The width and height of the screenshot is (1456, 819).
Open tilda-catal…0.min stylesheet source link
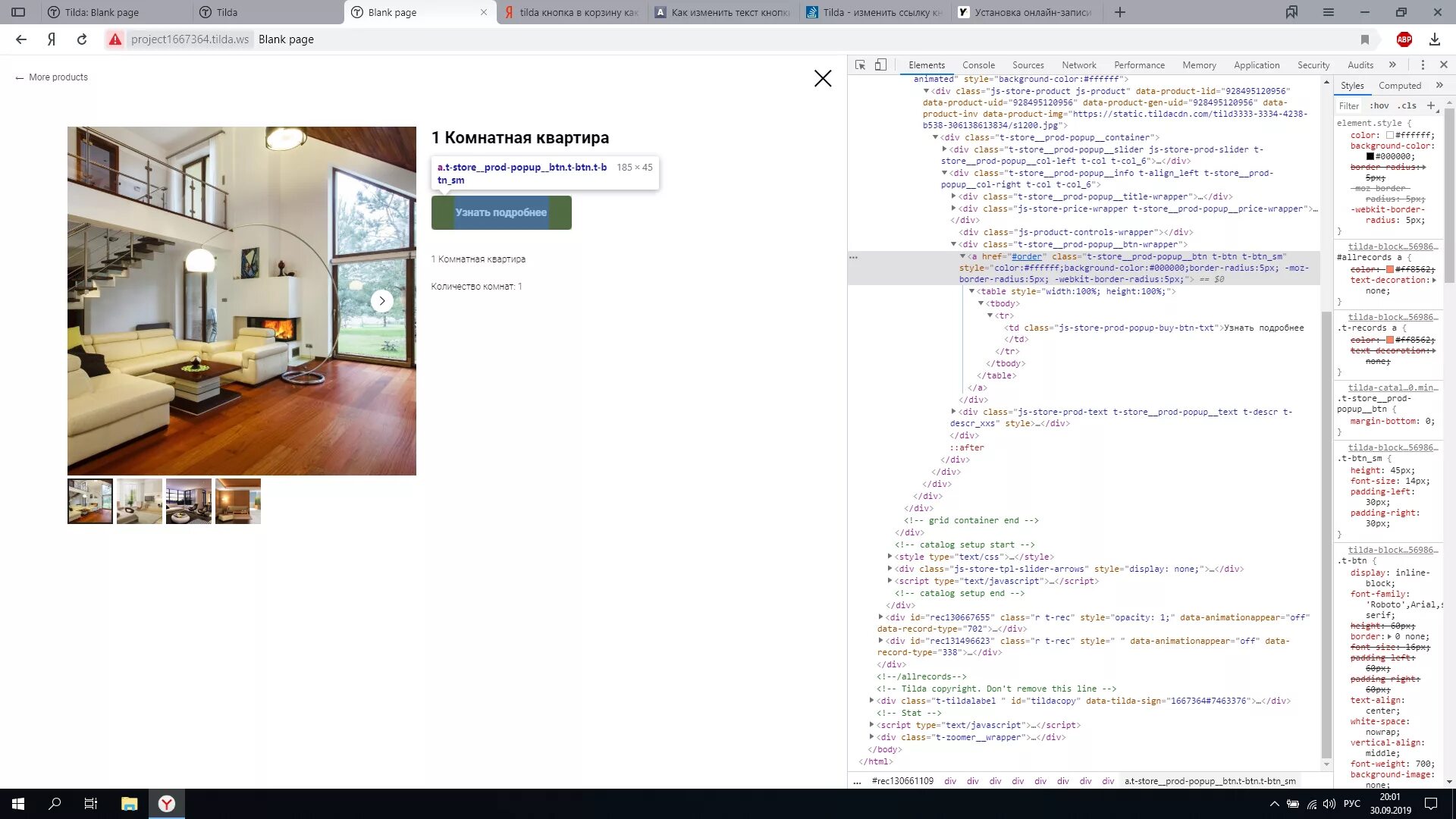[x=1392, y=388]
